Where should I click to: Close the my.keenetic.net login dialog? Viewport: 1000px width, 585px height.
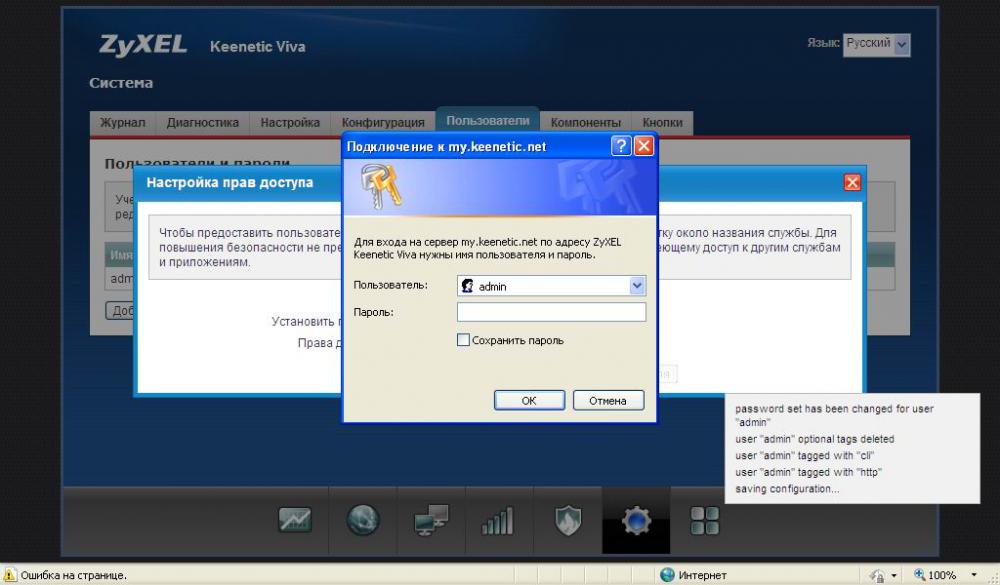[x=644, y=146]
